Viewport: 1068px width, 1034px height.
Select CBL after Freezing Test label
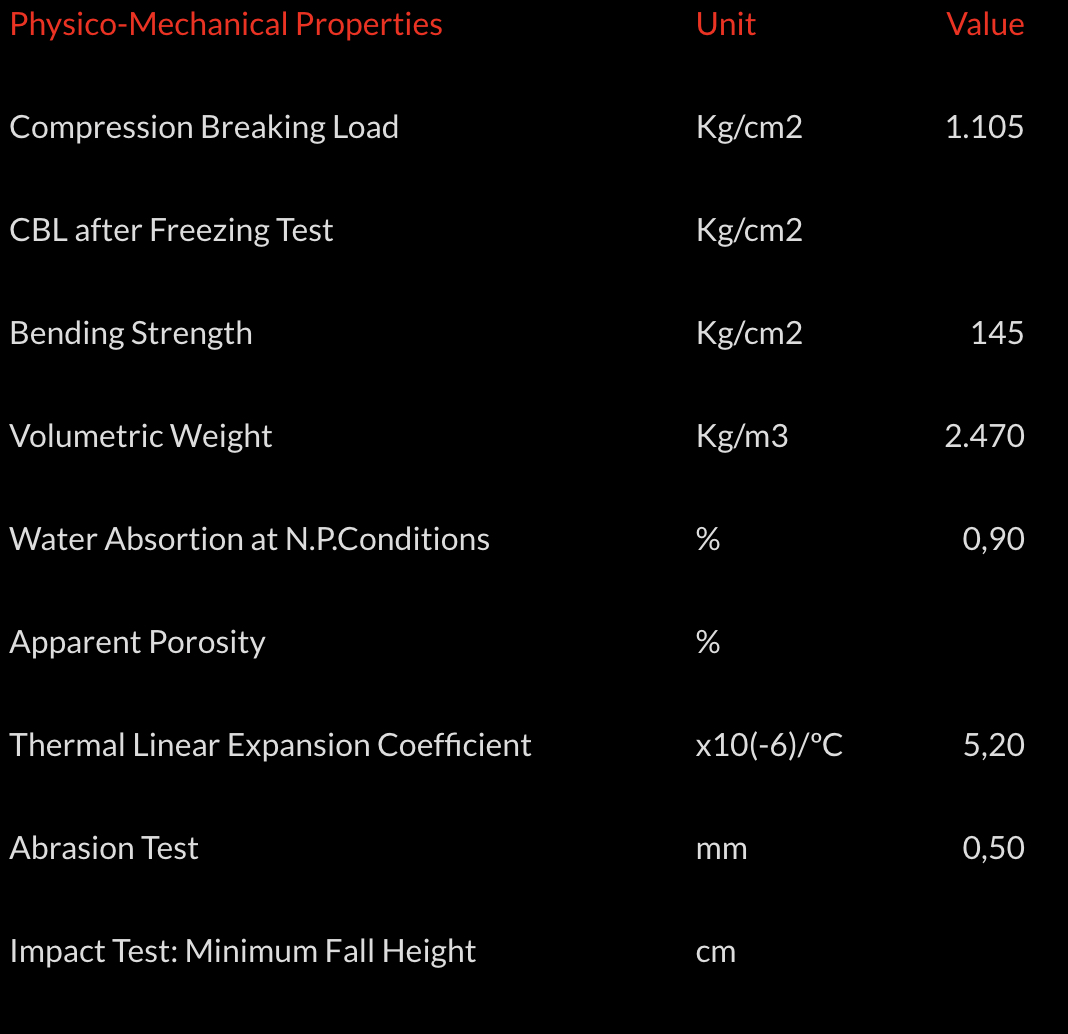(171, 230)
